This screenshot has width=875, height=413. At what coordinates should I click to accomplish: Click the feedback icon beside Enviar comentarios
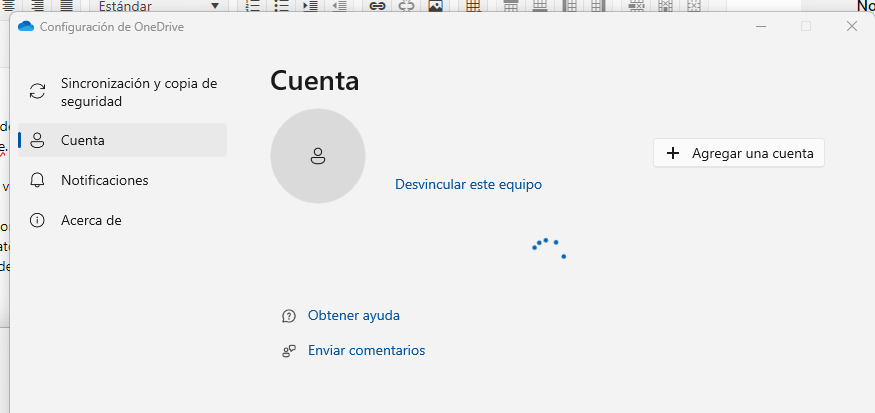pos(289,351)
